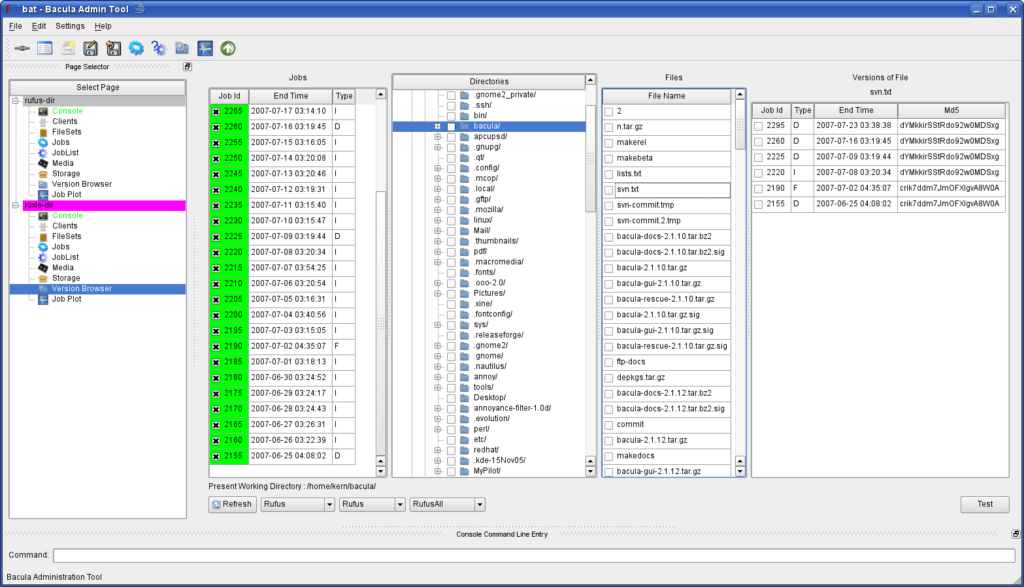This screenshot has height=587, width=1024.
Task: Click the connect plug icon in toolbar
Action: point(21,47)
